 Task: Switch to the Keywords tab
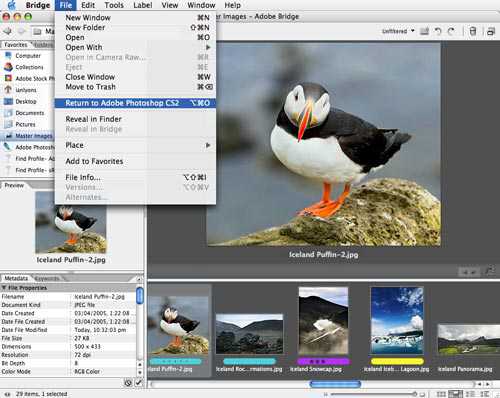tap(47, 278)
